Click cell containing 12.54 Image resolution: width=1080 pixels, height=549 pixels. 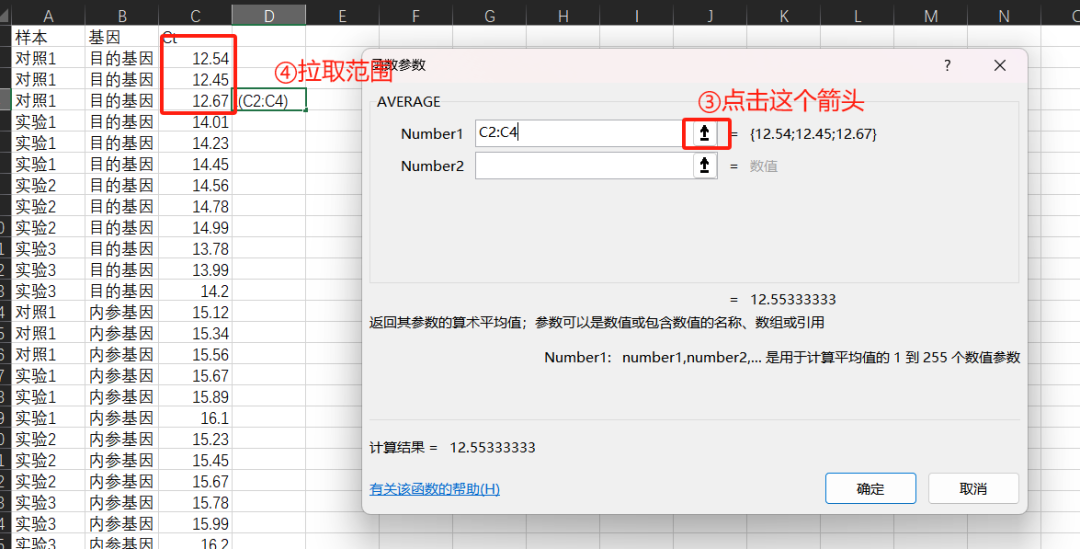click(196, 59)
